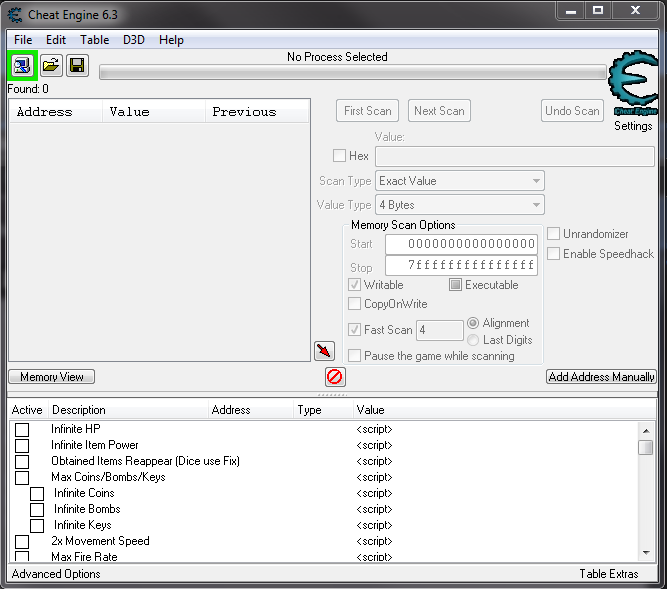Click the Cheat Engine logo for Settings
This screenshot has height=589, width=667.
coord(634,83)
